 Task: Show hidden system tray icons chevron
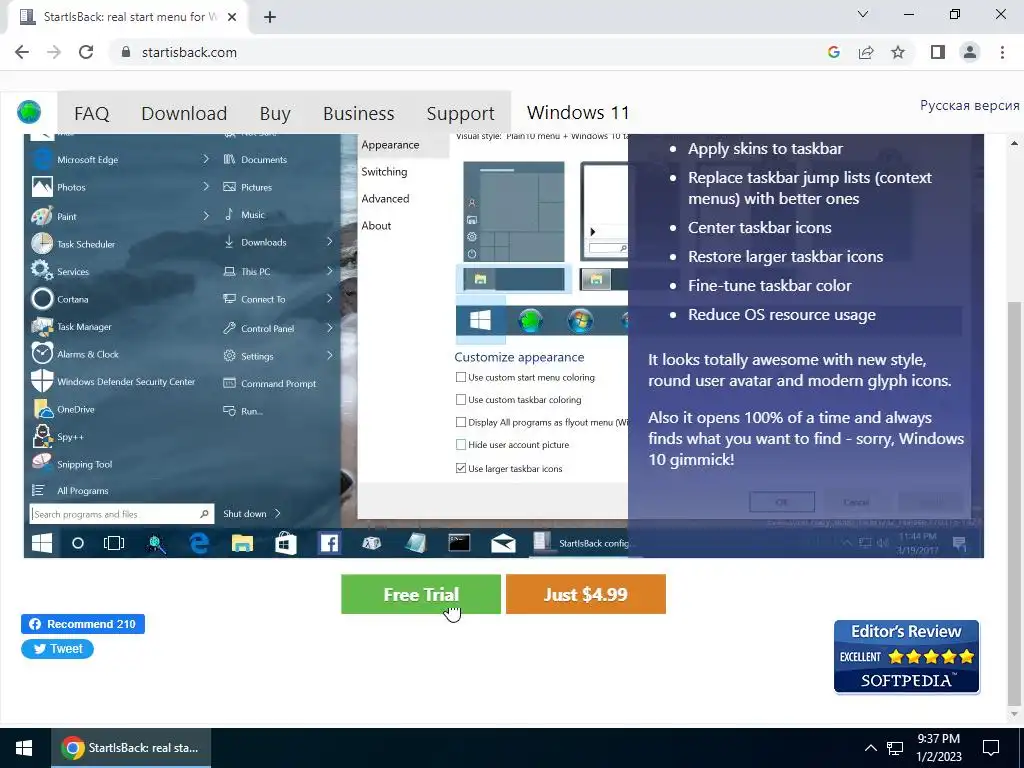(x=871, y=748)
